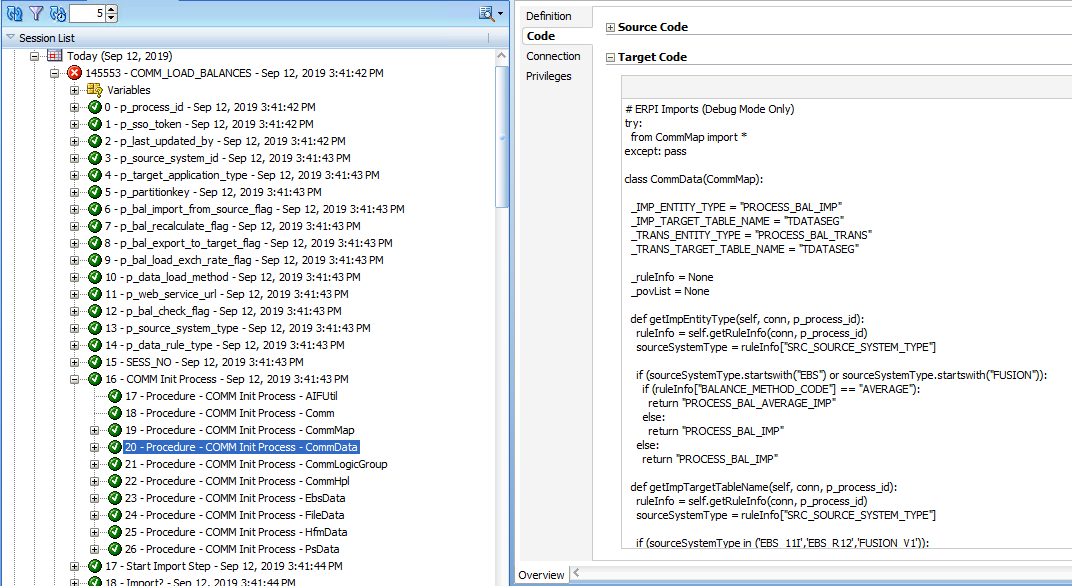Select '20 - Procedure - COMM Init Process - CommData'

coord(241,447)
